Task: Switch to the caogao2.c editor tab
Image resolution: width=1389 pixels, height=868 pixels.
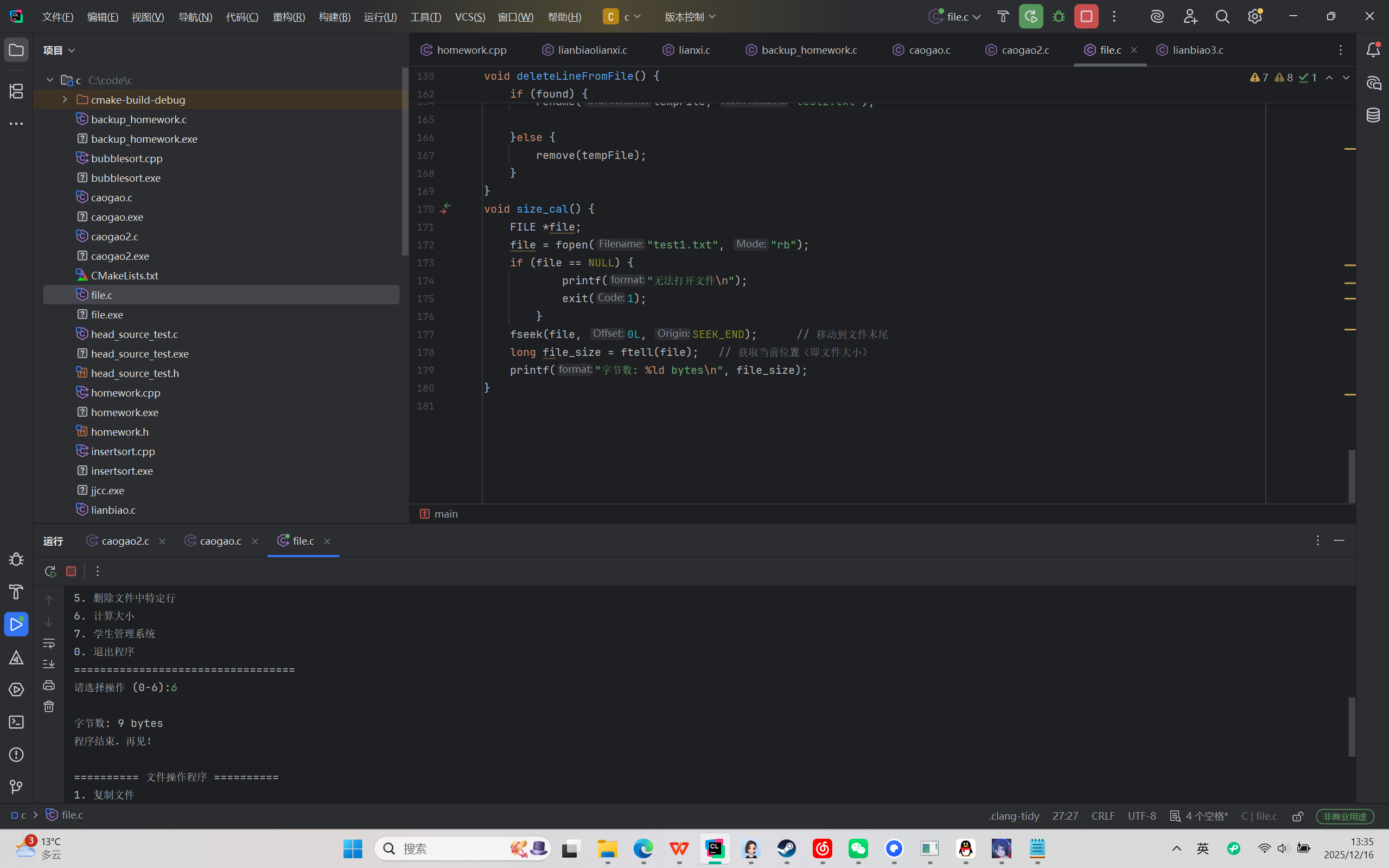Action: tap(1024, 50)
